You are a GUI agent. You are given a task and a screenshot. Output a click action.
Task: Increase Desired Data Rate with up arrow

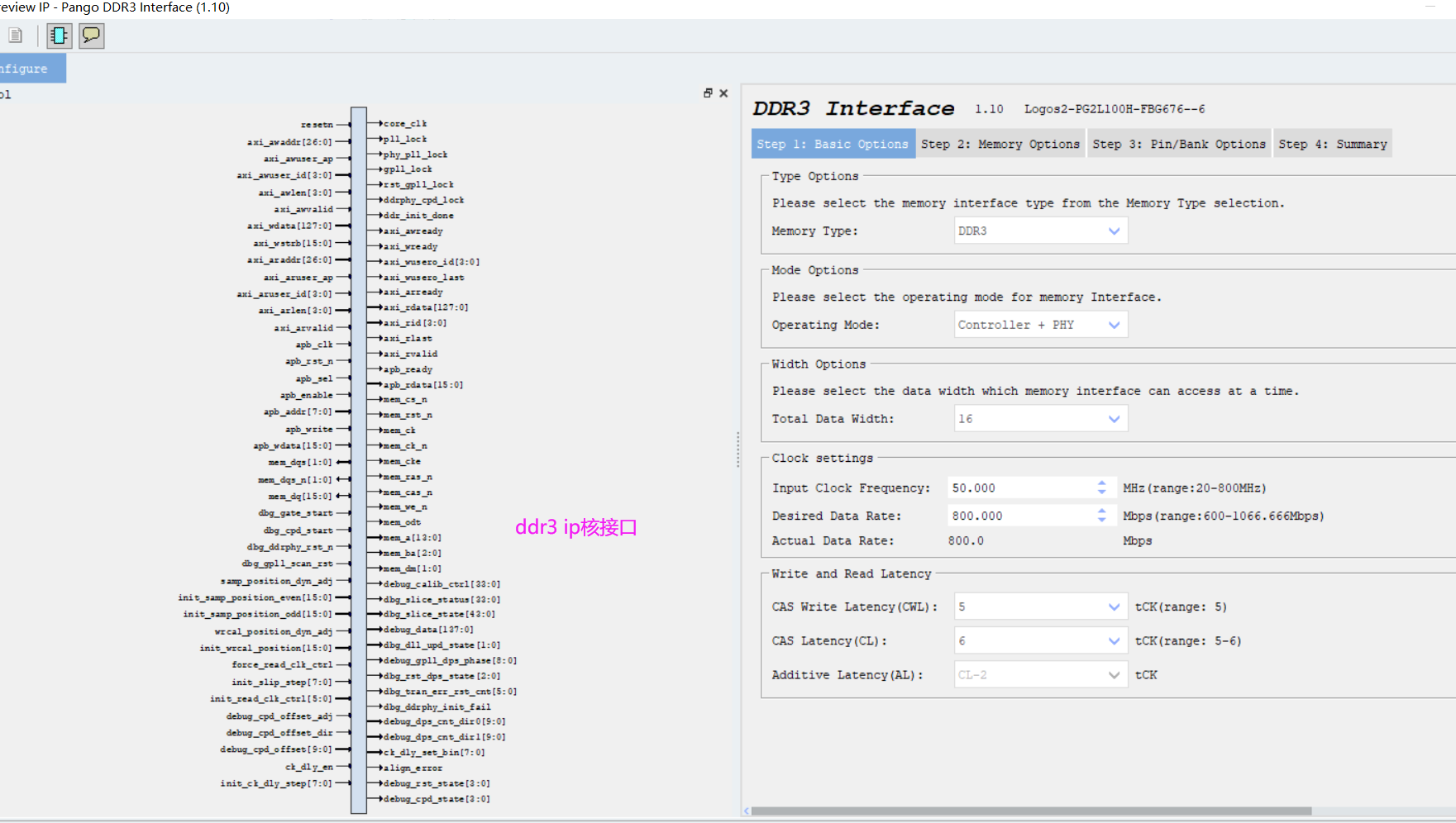tap(1102, 511)
